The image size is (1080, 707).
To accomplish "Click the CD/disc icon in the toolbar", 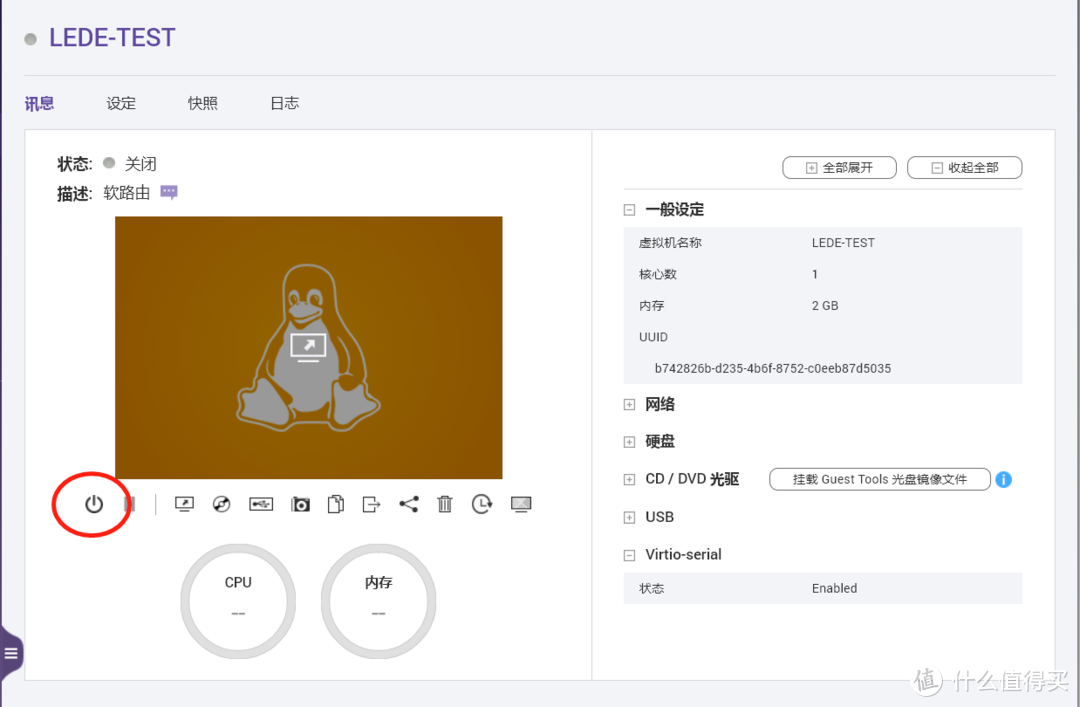I will 221,504.
